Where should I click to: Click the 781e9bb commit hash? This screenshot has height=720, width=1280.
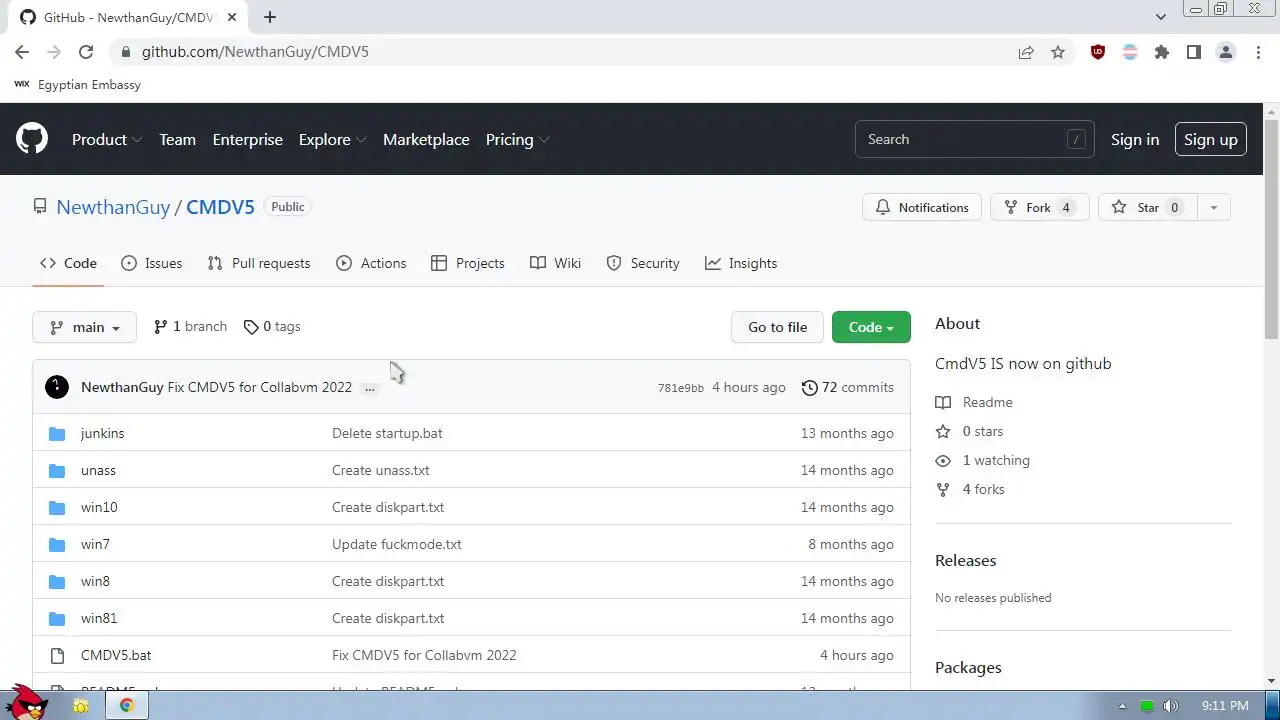(x=680, y=388)
